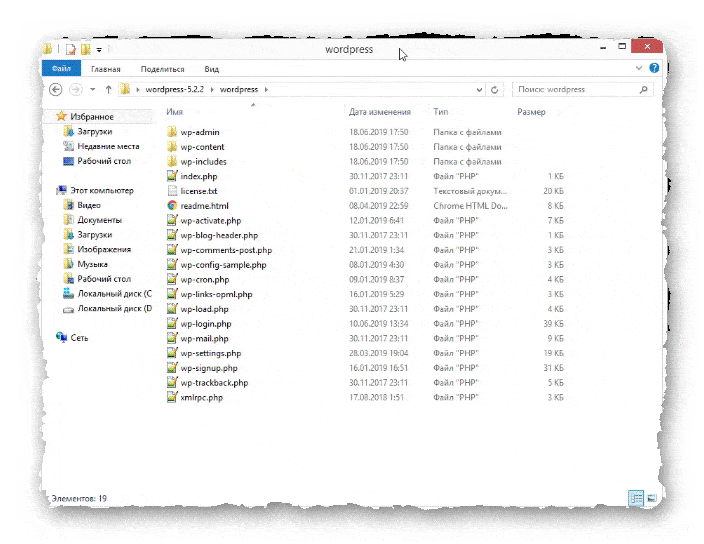Open the Файл ribbon tab
Image resolution: width=704 pixels, height=544 pixels.
[62, 69]
